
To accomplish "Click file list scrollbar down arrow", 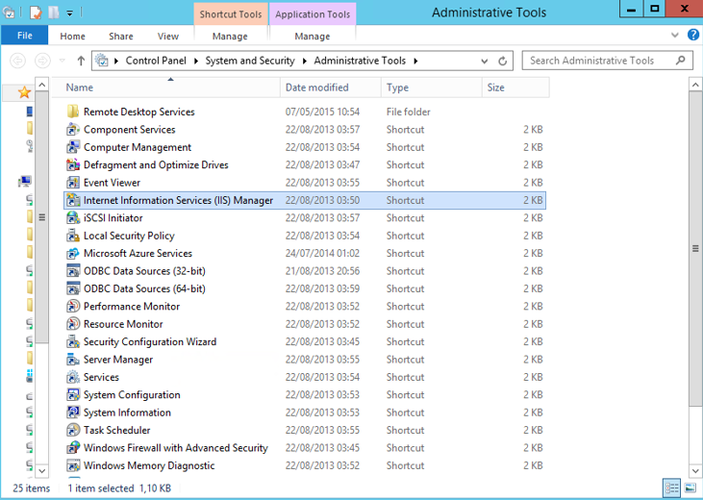I will (695, 471).
